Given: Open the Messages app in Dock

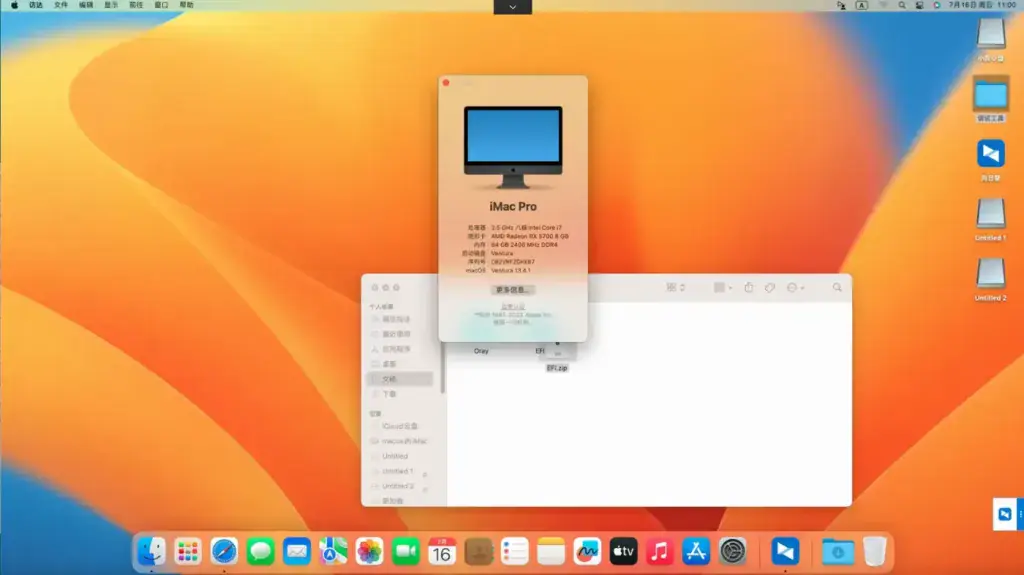Looking at the screenshot, I should 260,551.
